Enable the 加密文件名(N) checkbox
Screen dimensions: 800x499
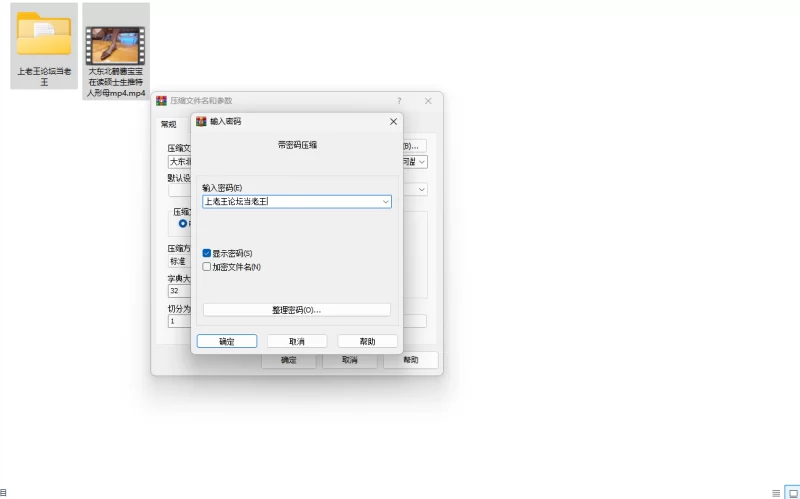tap(207, 266)
